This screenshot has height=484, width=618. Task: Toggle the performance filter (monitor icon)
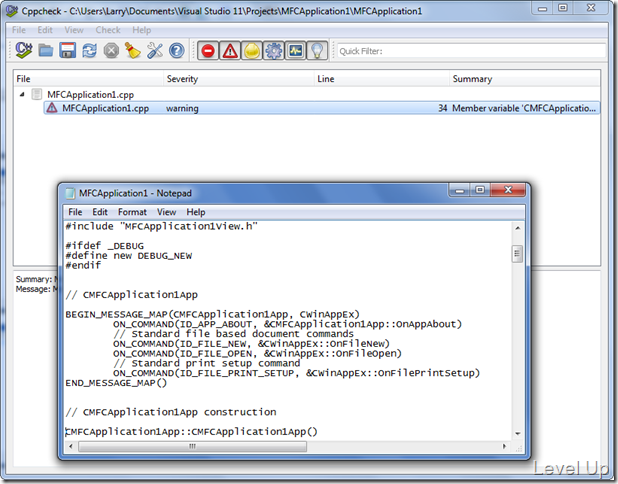[296, 51]
